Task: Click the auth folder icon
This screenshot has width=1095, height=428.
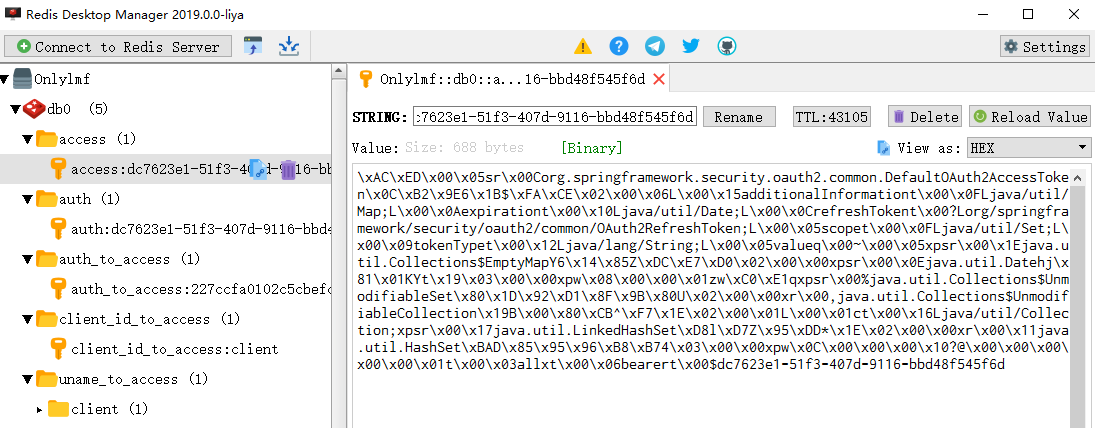Action: click(x=46, y=200)
